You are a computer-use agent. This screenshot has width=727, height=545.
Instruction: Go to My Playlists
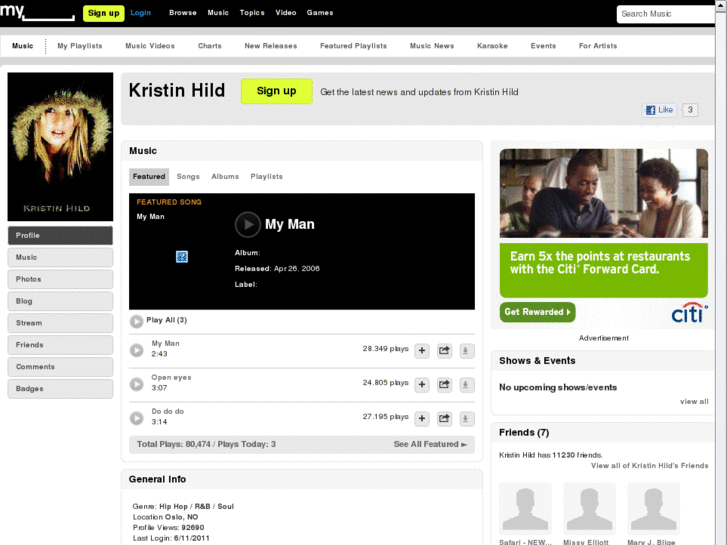click(x=80, y=46)
